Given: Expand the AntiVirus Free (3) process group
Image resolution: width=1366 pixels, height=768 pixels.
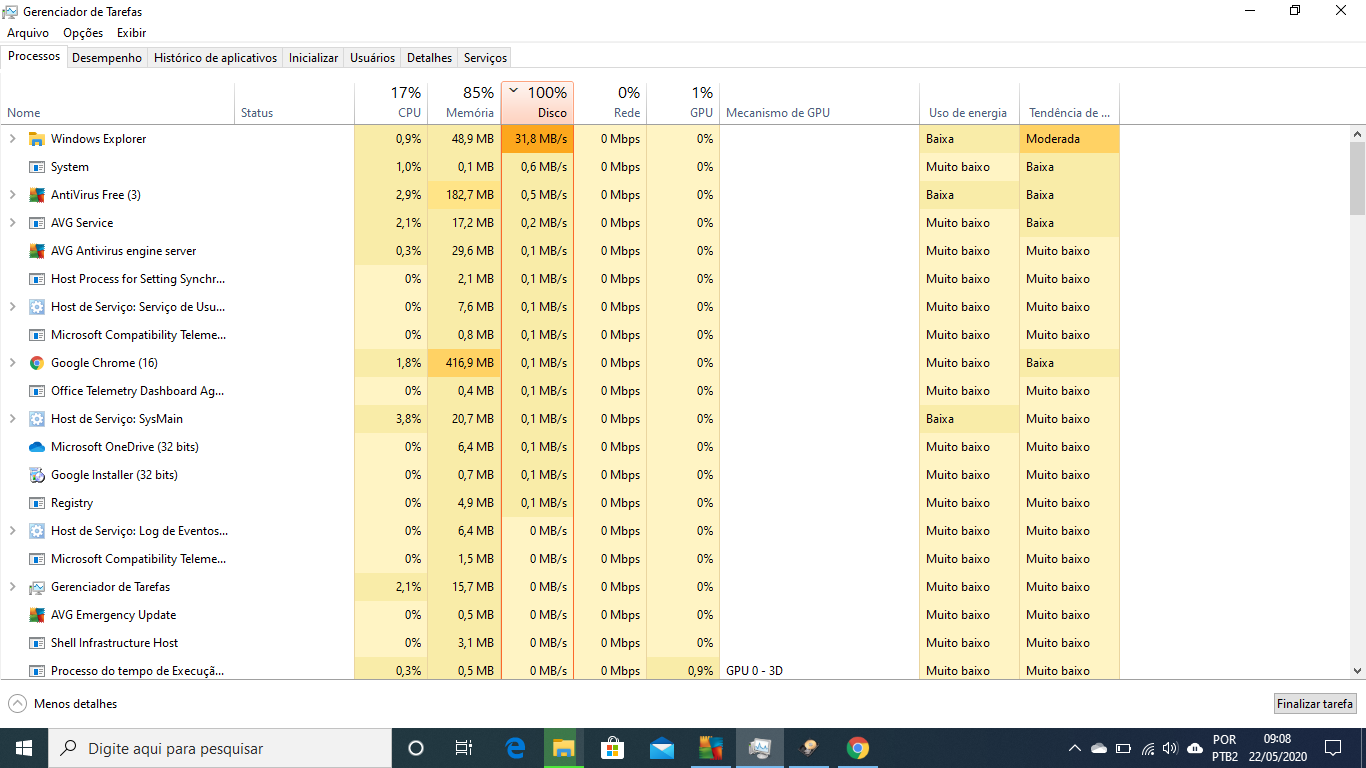Looking at the screenshot, I should click(12, 195).
